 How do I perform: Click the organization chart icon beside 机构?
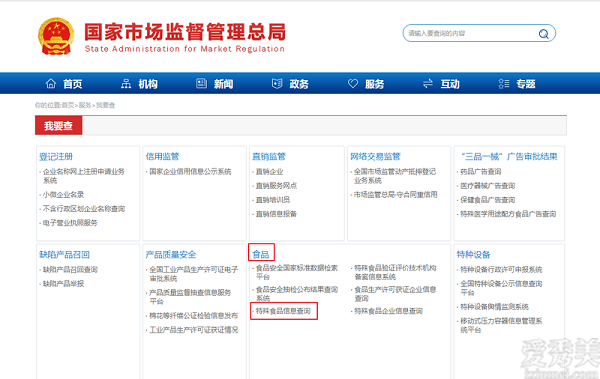[126, 83]
